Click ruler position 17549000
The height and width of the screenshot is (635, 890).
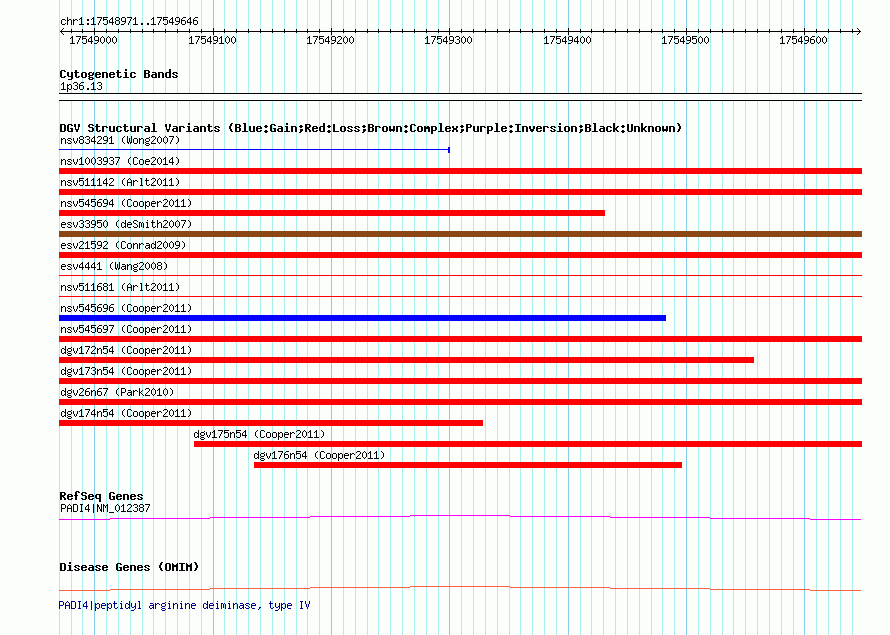coord(93,40)
